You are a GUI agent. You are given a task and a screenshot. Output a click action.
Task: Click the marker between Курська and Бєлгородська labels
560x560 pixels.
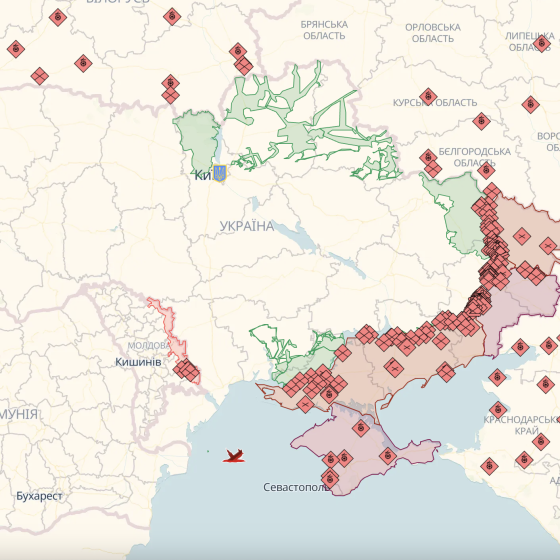point(481,121)
